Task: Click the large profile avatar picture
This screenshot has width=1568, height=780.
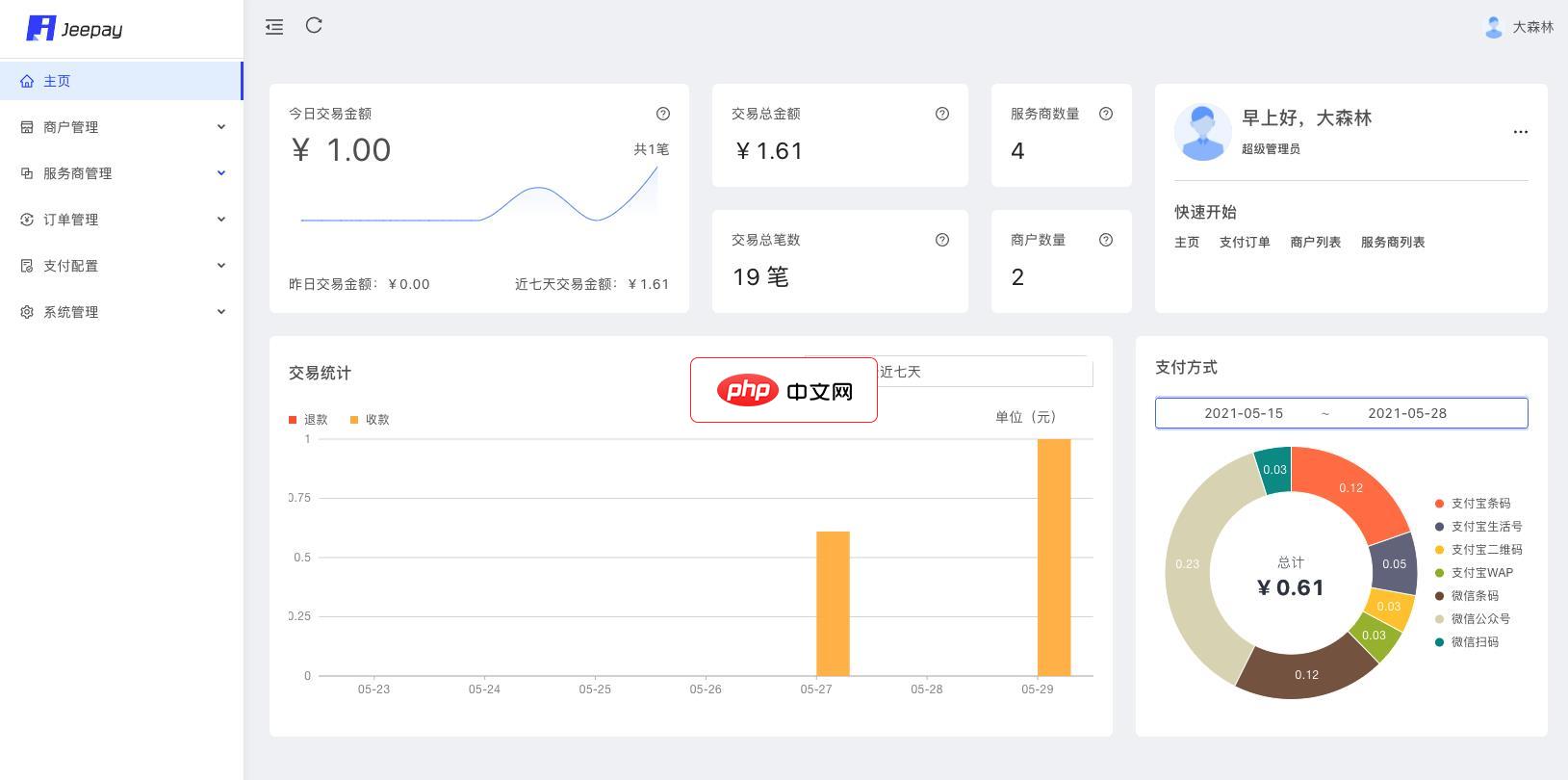Action: pyautogui.click(x=1203, y=132)
